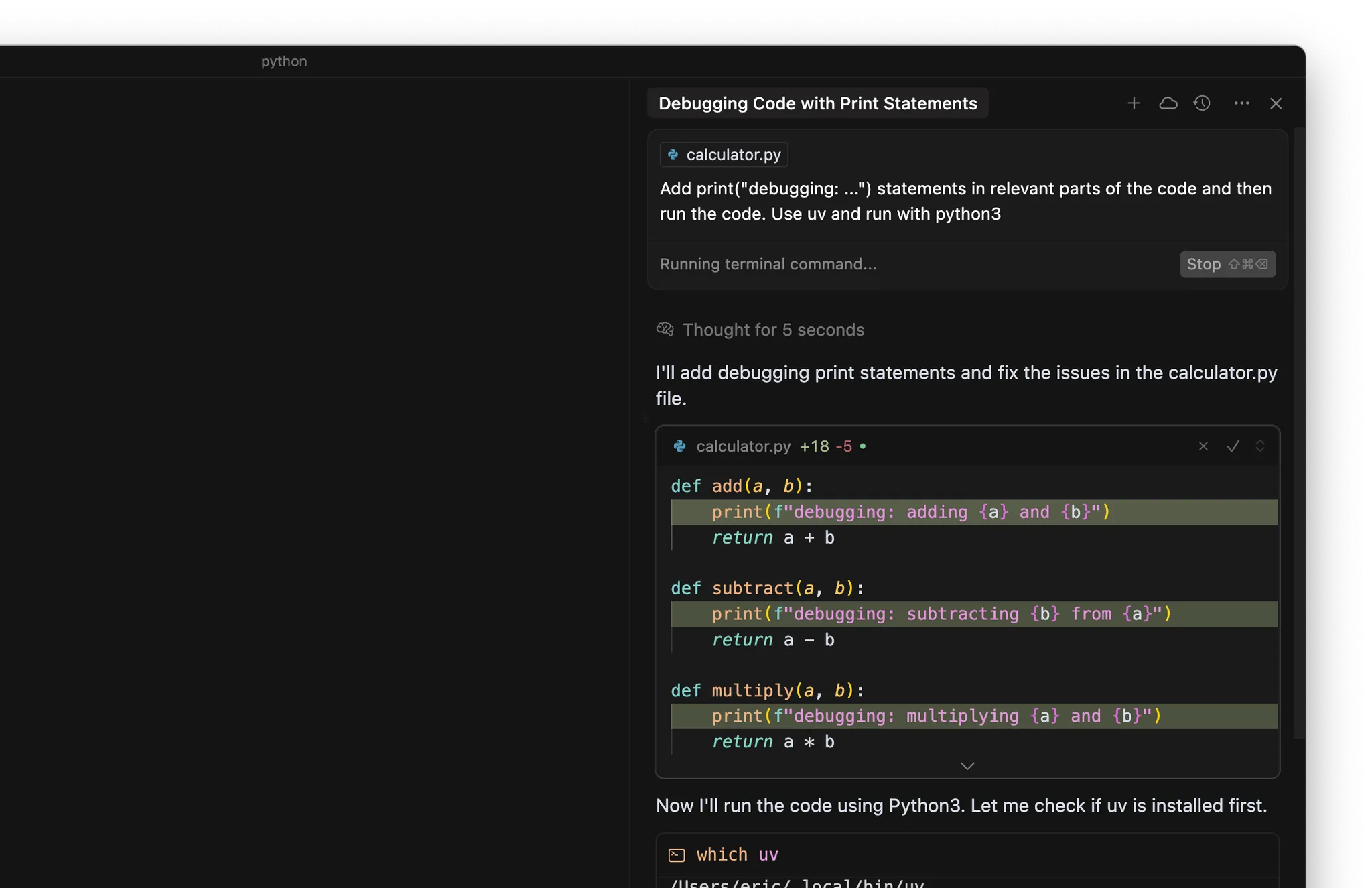Screen dimensions: 1372x888
Task: Open calculator.py from the diff header
Action: tap(743, 446)
